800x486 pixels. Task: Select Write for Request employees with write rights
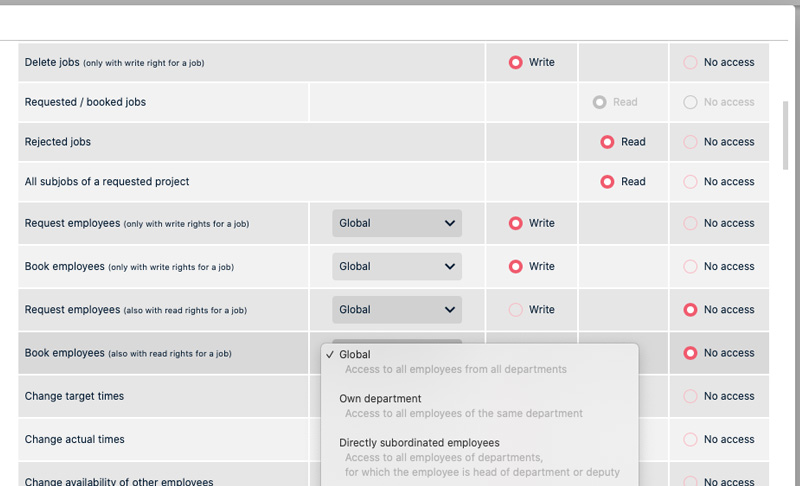[516, 223]
